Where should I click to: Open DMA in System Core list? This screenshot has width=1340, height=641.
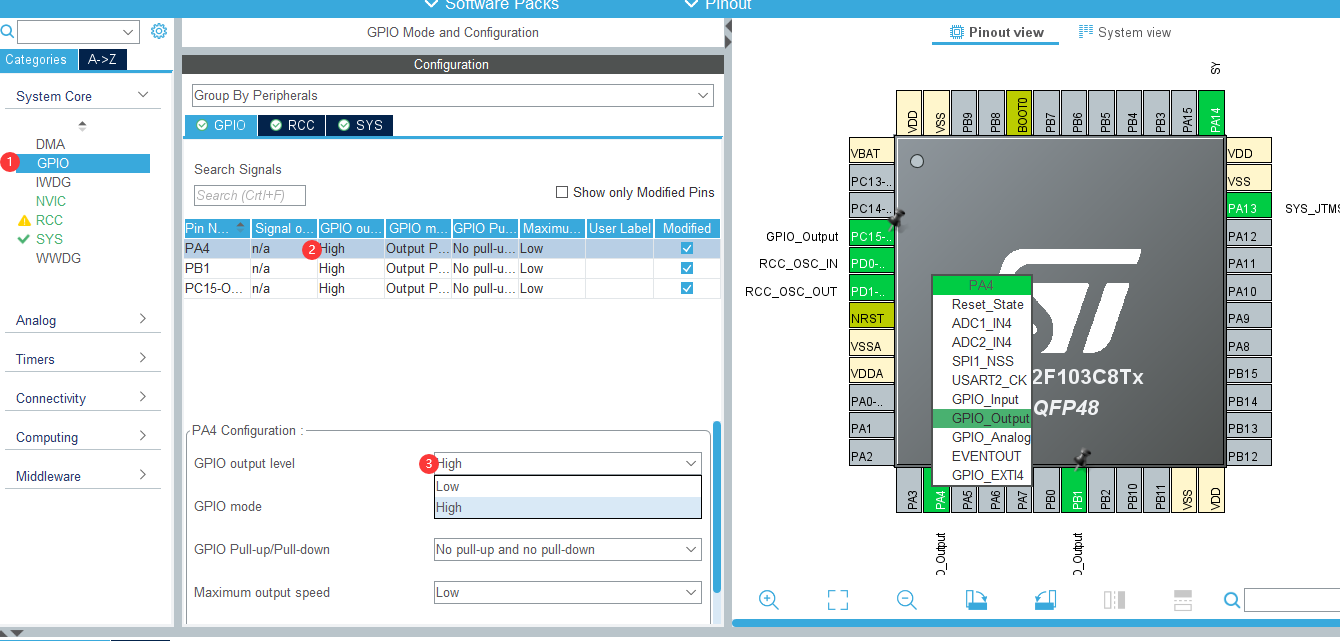50,144
